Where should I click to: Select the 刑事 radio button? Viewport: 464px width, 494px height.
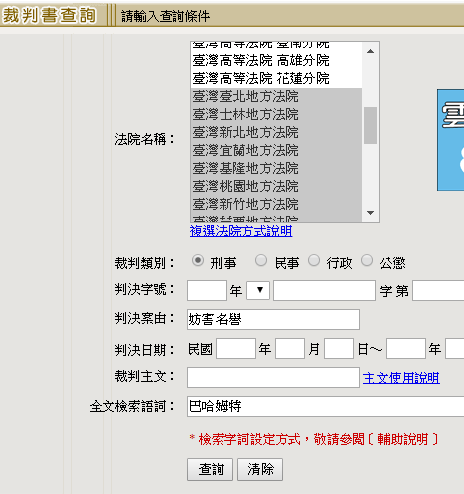[198, 260]
